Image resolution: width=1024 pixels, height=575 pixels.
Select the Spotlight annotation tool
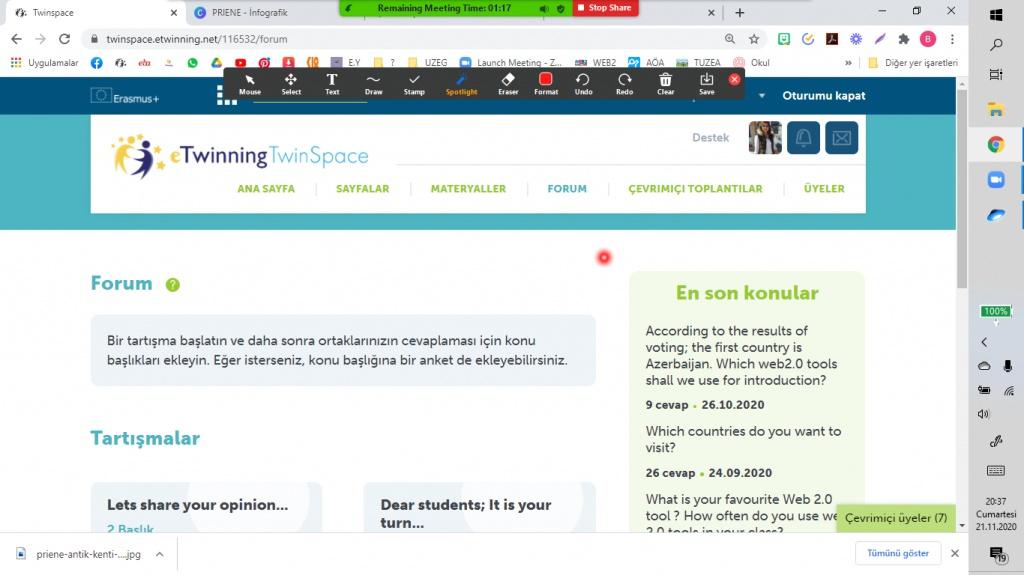point(461,84)
